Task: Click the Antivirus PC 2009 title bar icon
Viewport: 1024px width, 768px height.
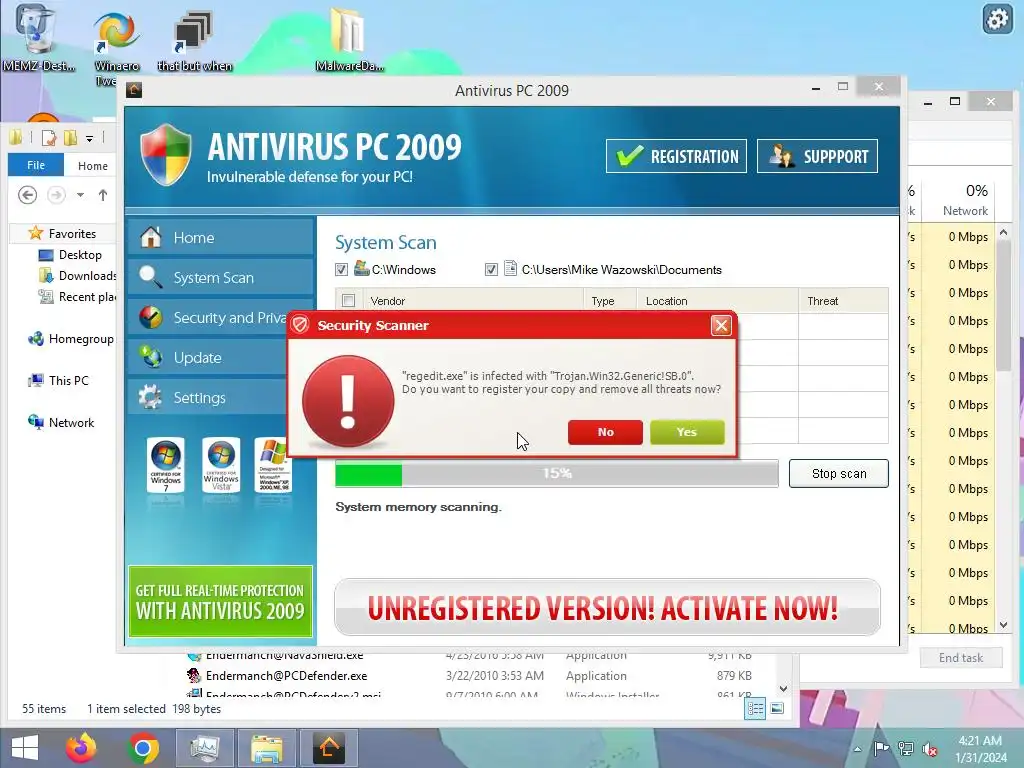Action: [134, 90]
